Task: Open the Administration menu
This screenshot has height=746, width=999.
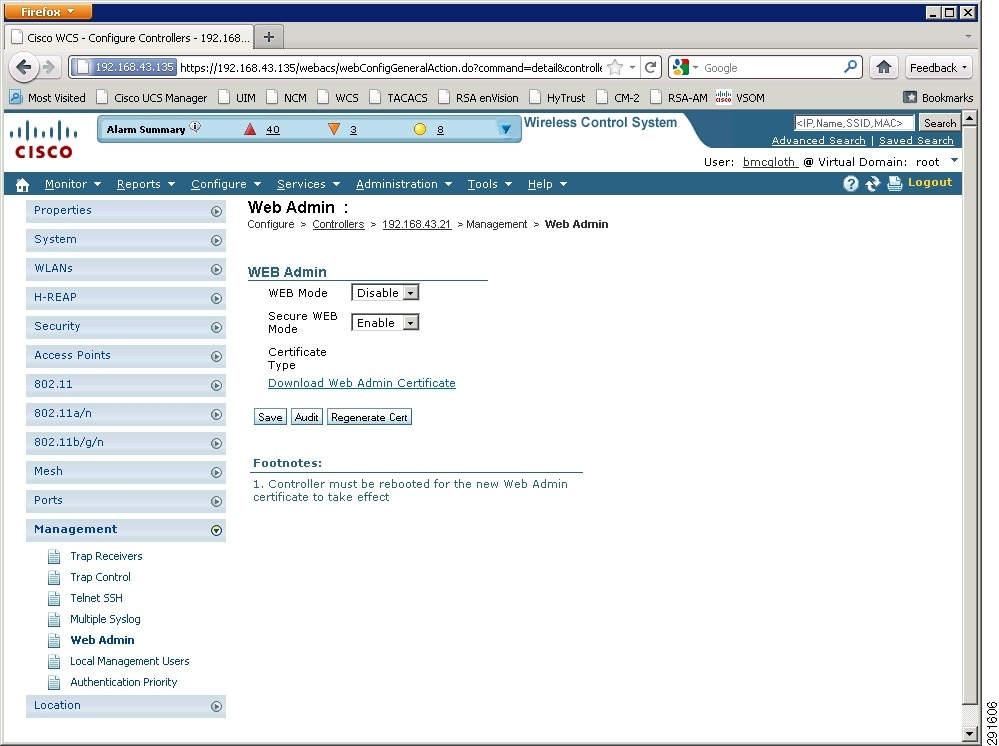Action: (404, 184)
